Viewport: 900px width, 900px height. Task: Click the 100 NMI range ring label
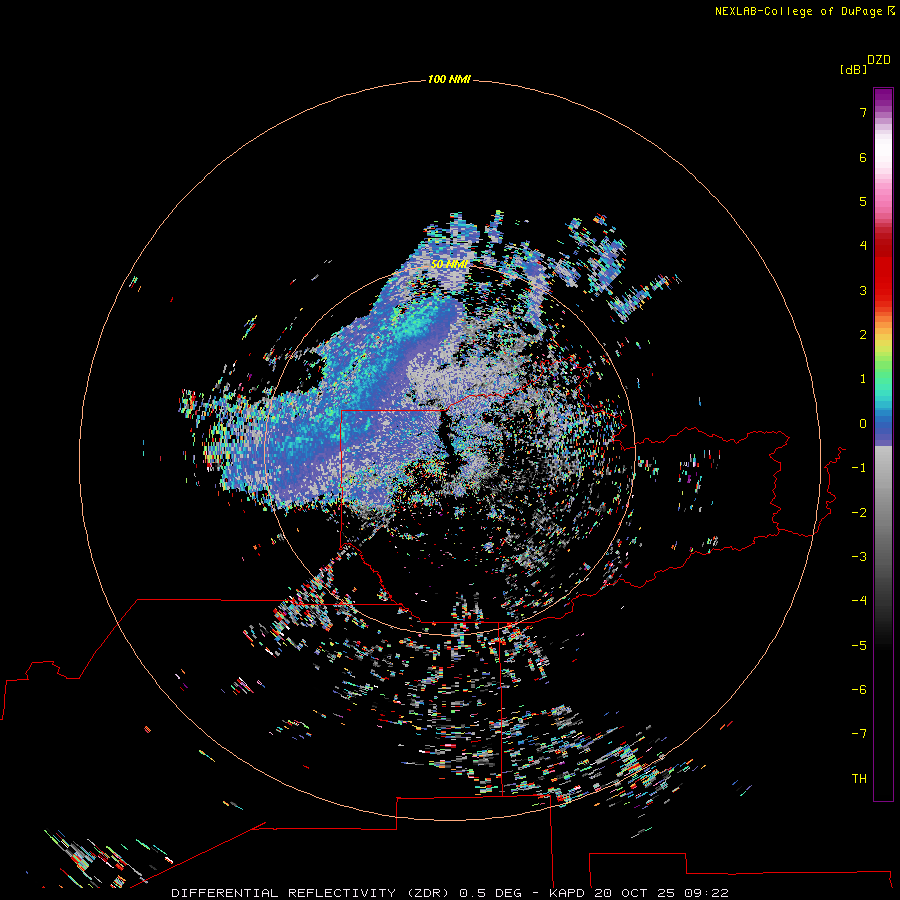(449, 79)
